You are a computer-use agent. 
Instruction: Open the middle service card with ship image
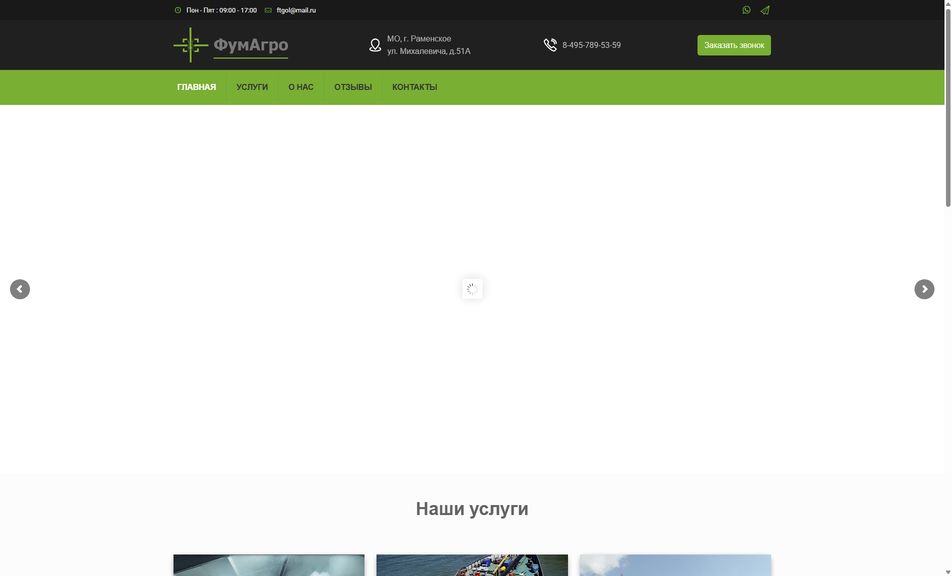472,565
